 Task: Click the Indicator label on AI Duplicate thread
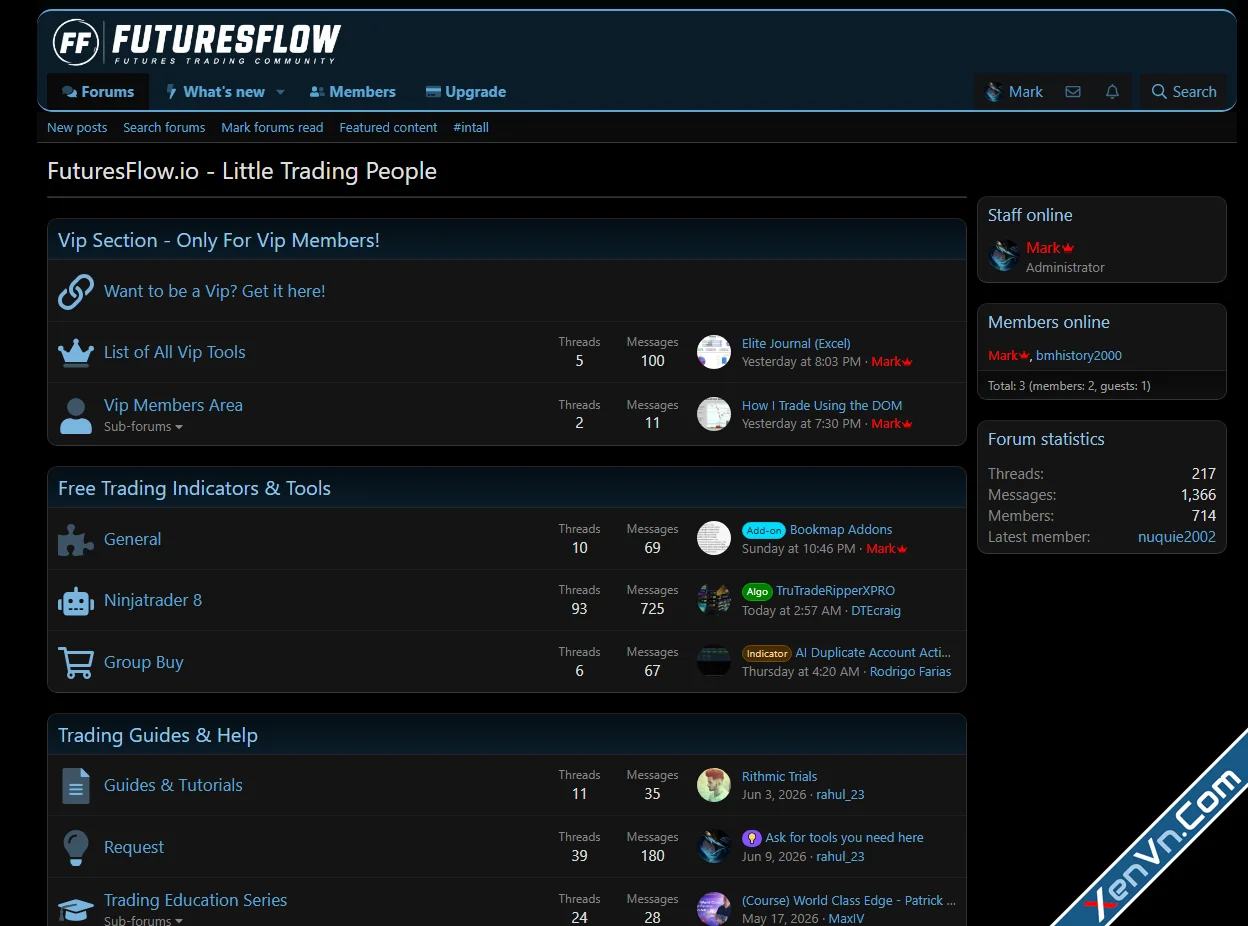pos(767,653)
